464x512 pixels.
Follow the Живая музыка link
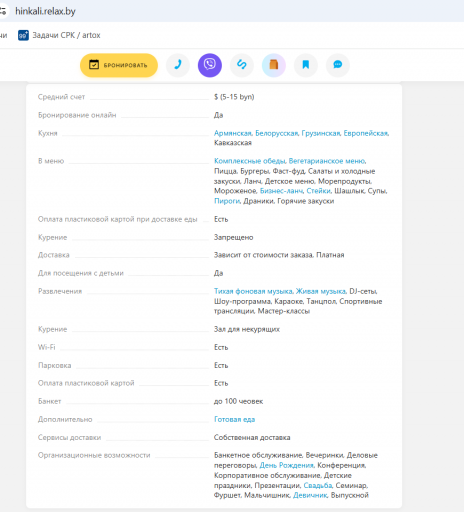(x=321, y=291)
